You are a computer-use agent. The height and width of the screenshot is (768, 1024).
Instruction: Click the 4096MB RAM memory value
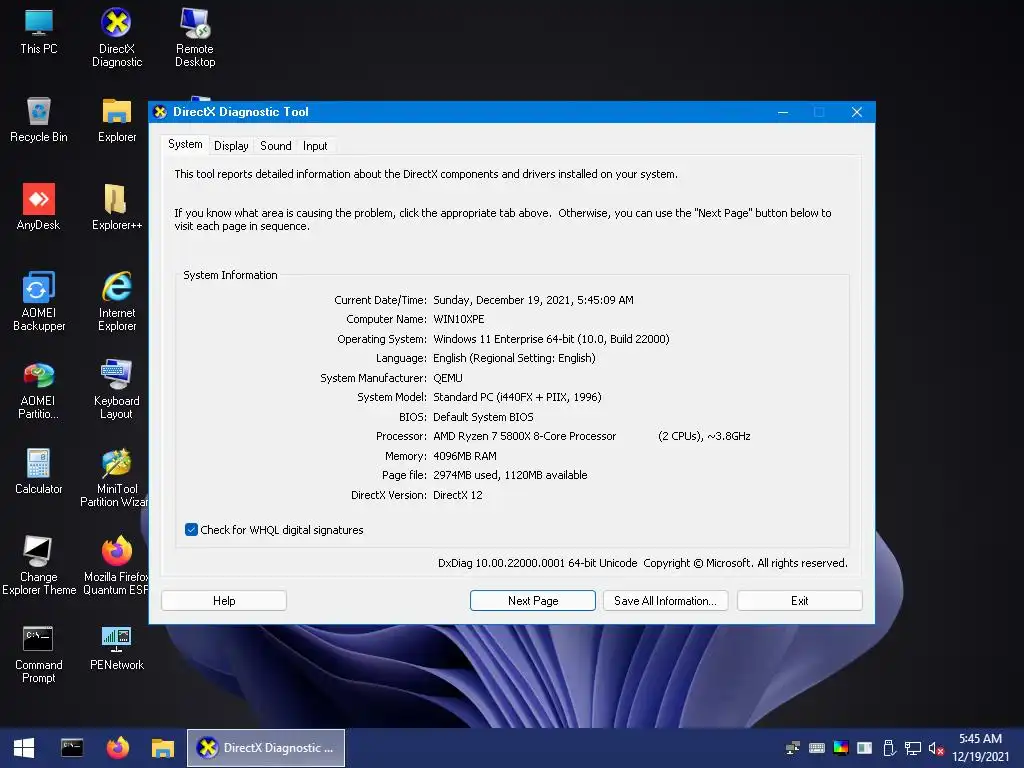click(465, 456)
